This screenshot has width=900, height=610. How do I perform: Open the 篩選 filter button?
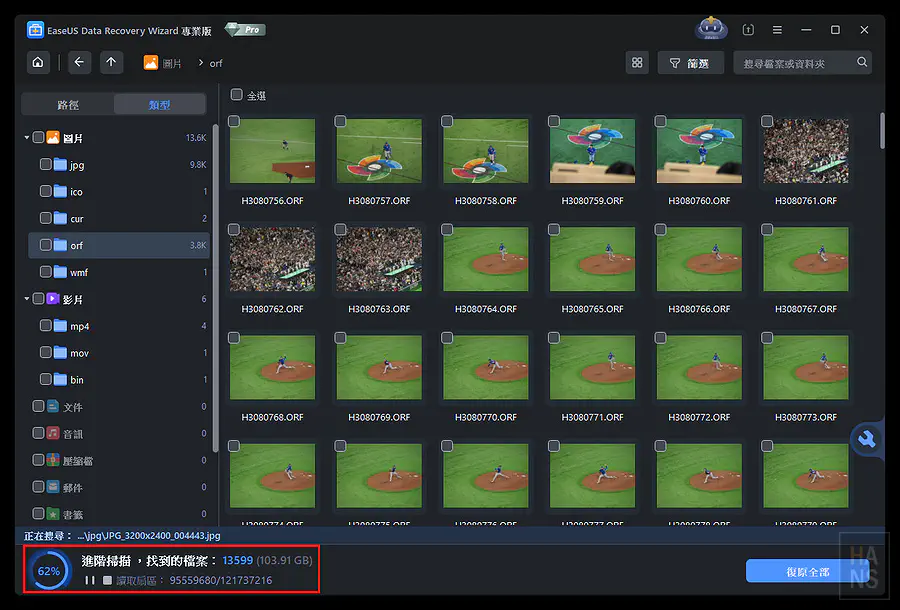point(689,63)
